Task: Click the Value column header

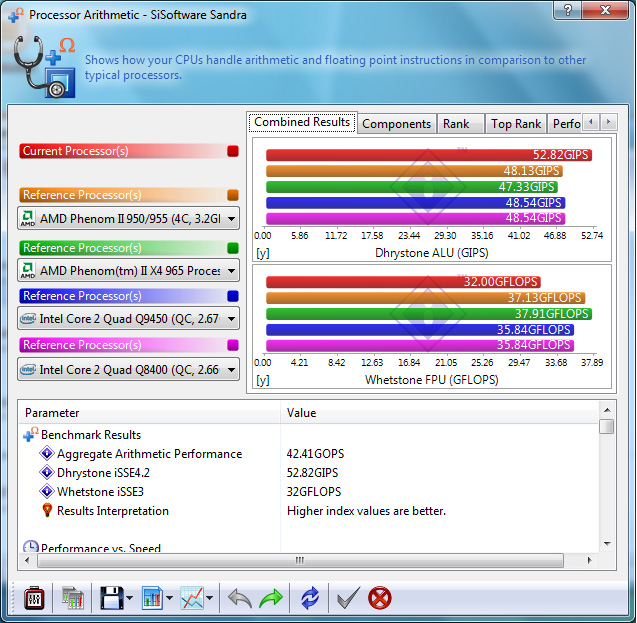Action: [439, 413]
